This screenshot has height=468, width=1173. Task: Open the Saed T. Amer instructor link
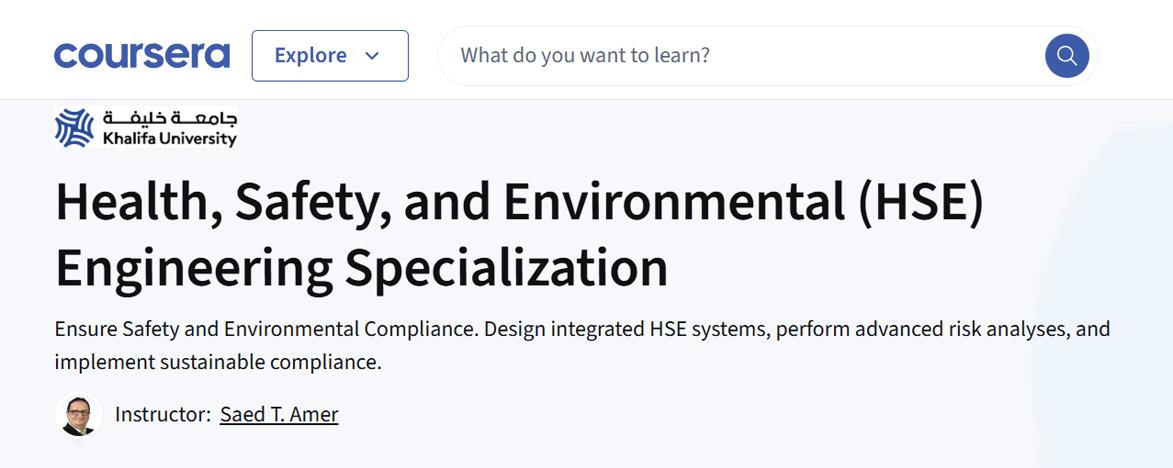coord(279,414)
